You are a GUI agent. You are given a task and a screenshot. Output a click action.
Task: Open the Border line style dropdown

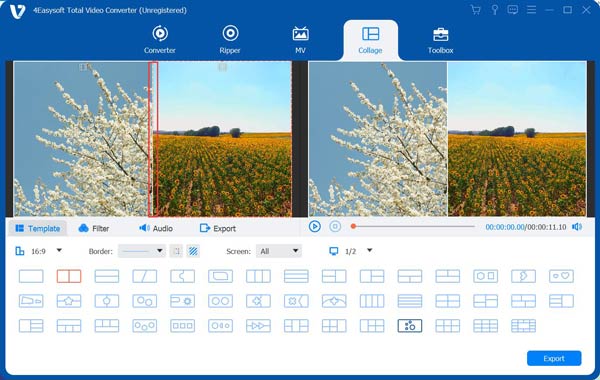pos(141,251)
